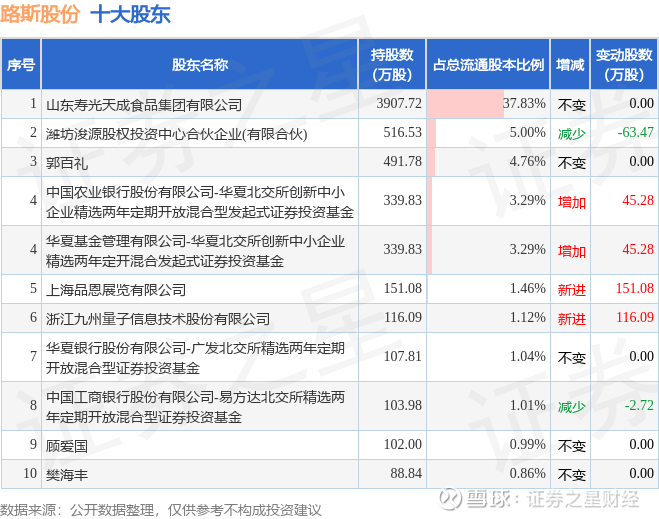Click the 107.81 holdings value
Viewport: 659px width, 519px height.
coord(403,356)
